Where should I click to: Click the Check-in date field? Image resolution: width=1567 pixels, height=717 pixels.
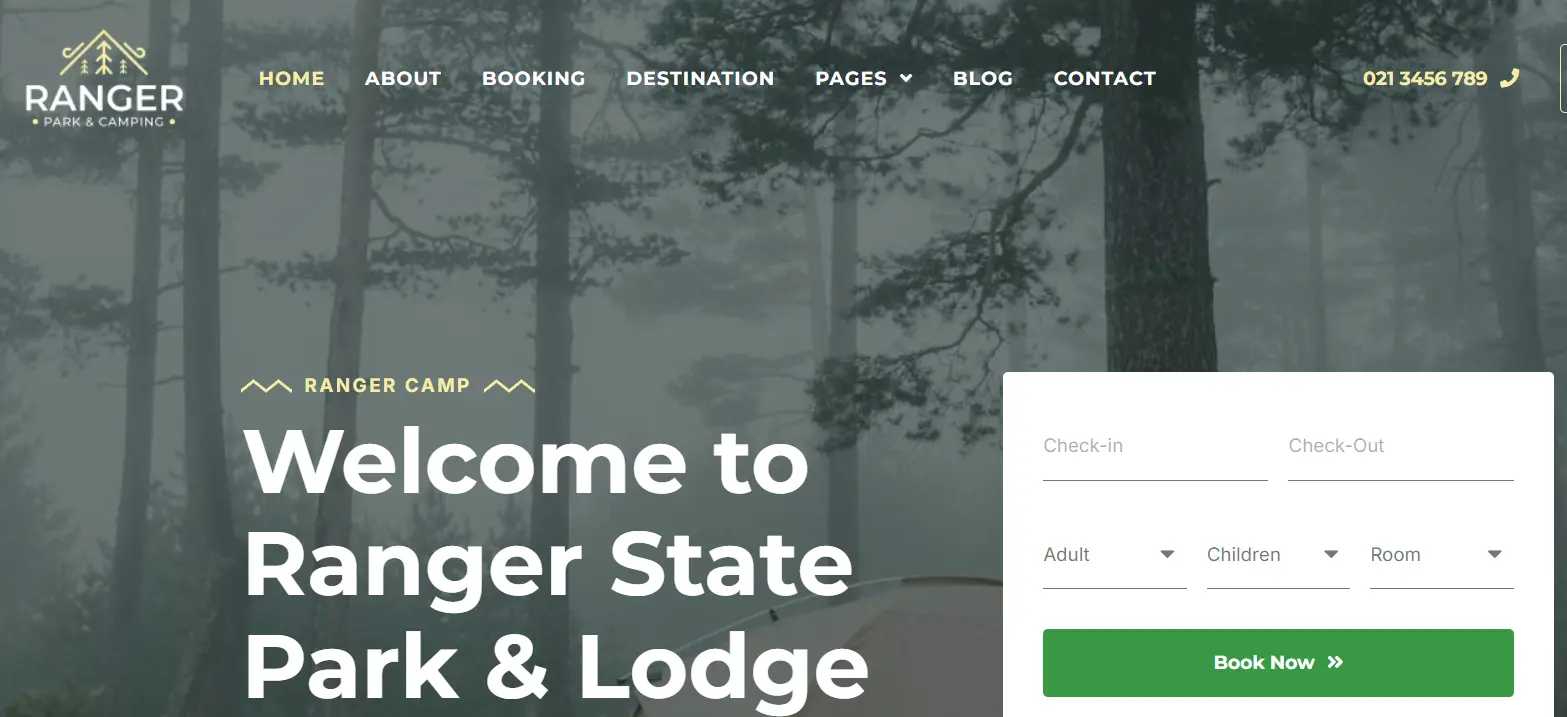tap(1155, 453)
